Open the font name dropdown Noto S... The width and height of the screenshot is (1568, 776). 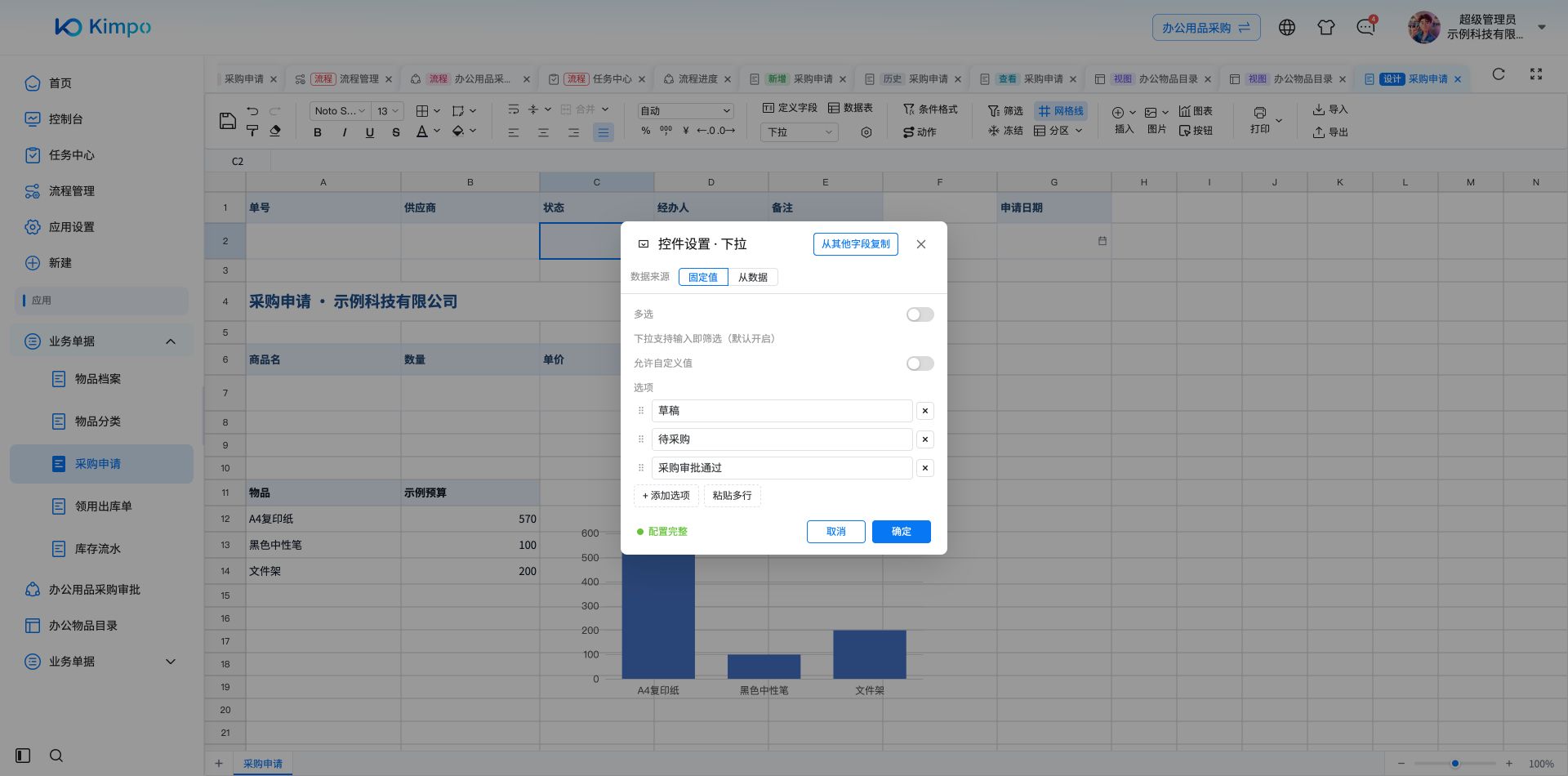(341, 111)
